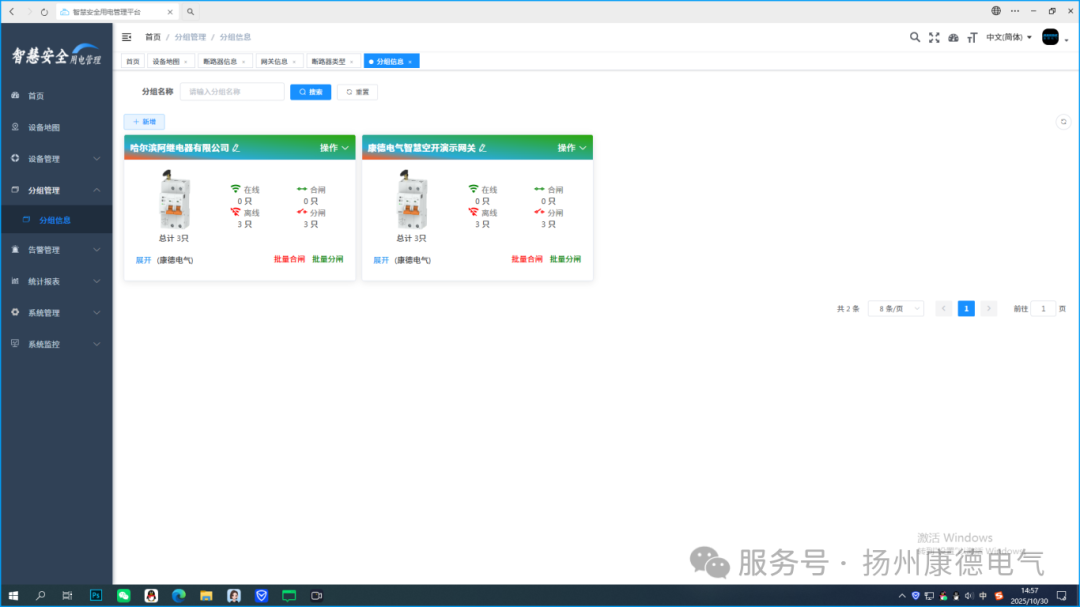Screen dimensions: 1080x607
Task: Switch to the 断路器信息 tab
Action: (221, 60)
